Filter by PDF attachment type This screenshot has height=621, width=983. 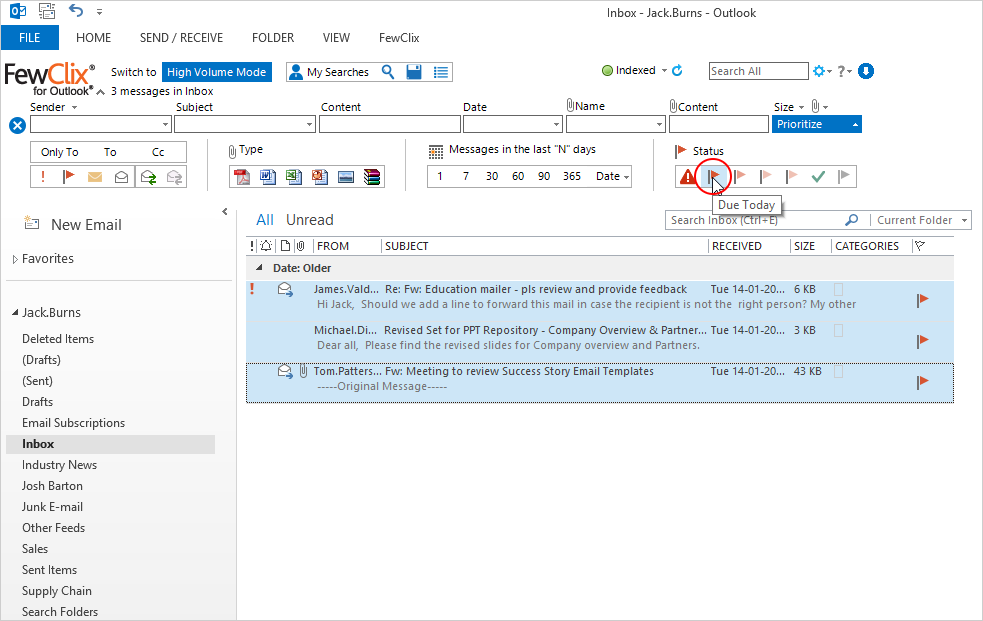(x=241, y=177)
